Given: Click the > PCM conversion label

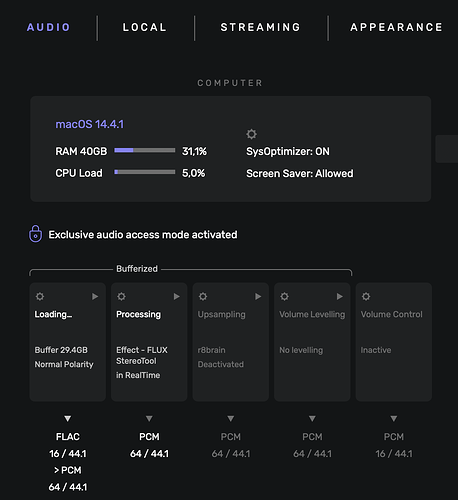Looking at the screenshot, I should tap(68, 470).
